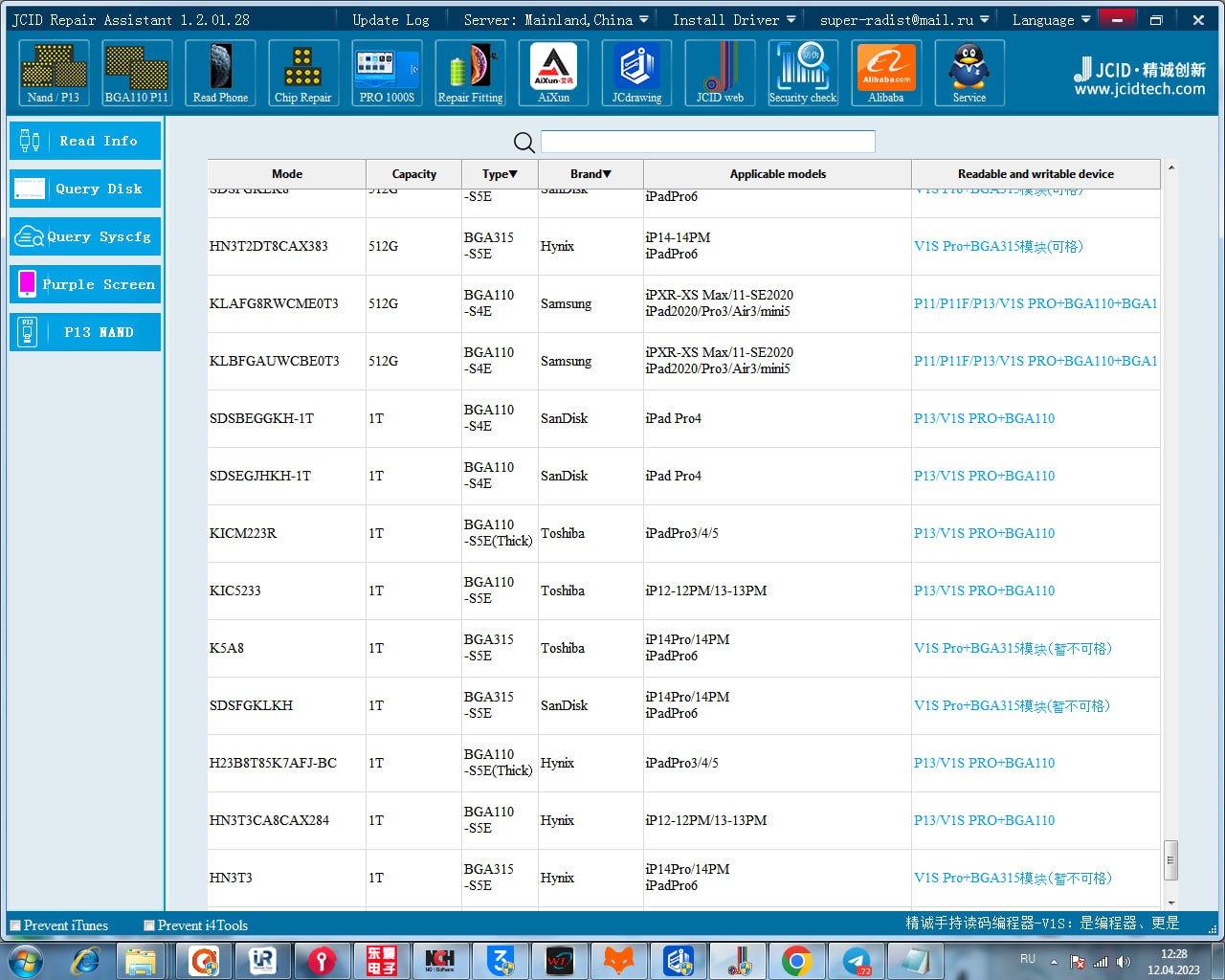Launch AiXun shortcut
This screenshot has height=980, width=1225.
click(553, 73)
